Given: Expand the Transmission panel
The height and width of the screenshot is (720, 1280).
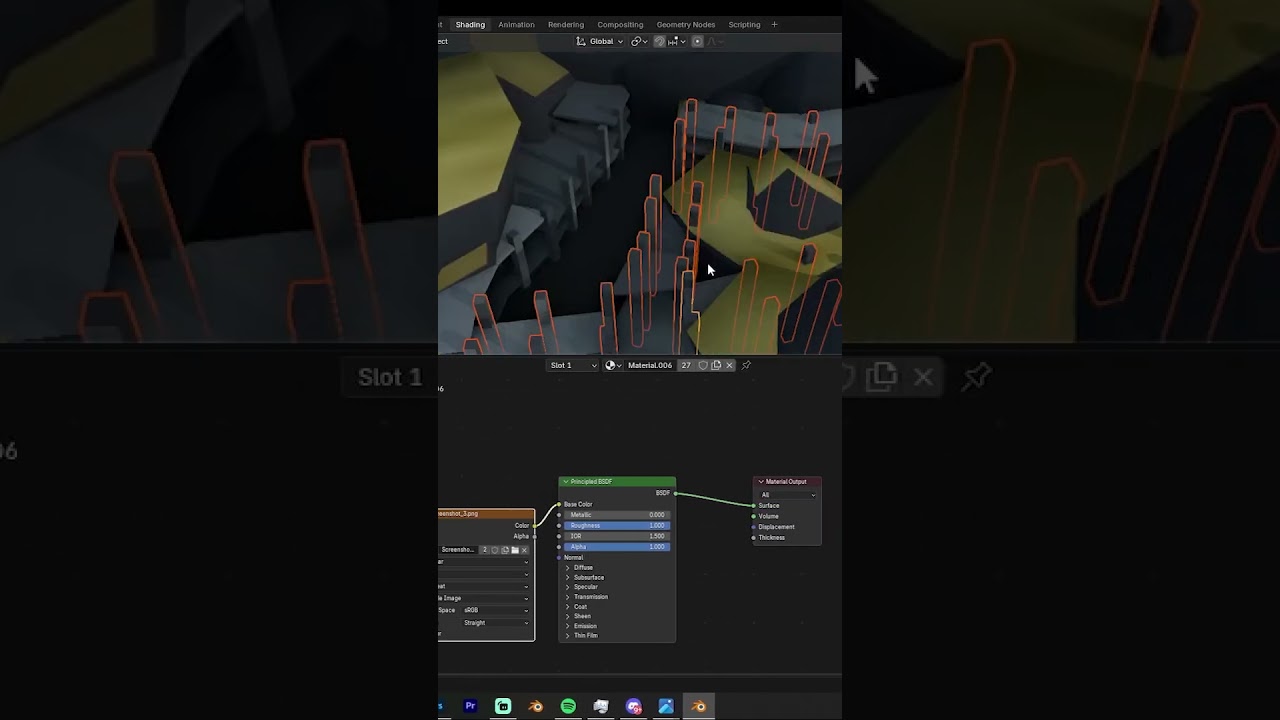Looking at the screenshot, I should point(568,597).
